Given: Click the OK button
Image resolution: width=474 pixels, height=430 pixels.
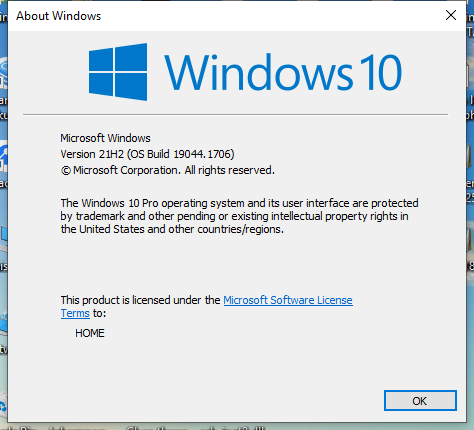Looking at the screenshot, I should pyautogui.click(x=420, y=400).
